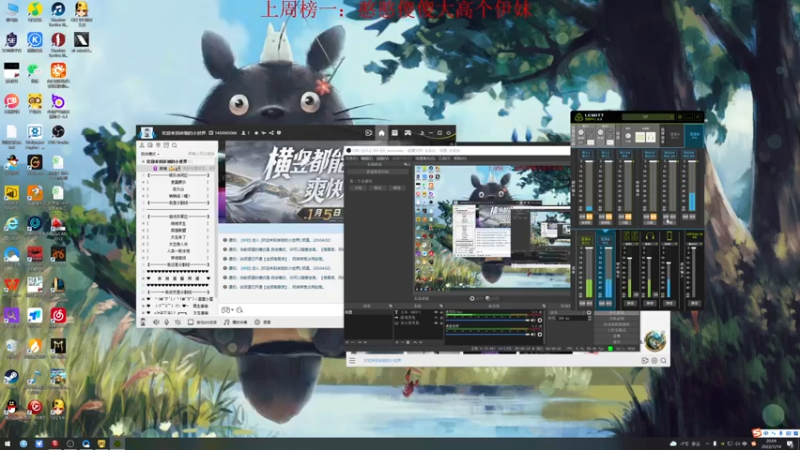Click the phone icon channel in Lewitt lower mixer
The height and width of the screenshot is (450, 800).
point(669,236)
